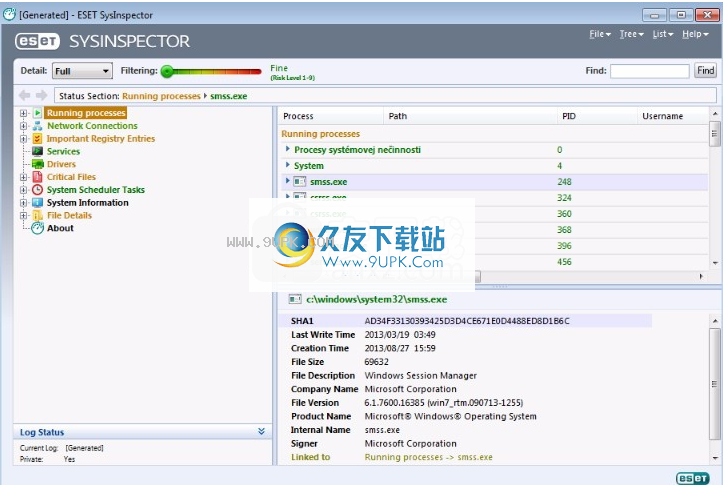This screenshot has height=490, width=725.
Task: Expand the smss.exe process row arrow
Action: click(288, 181)
